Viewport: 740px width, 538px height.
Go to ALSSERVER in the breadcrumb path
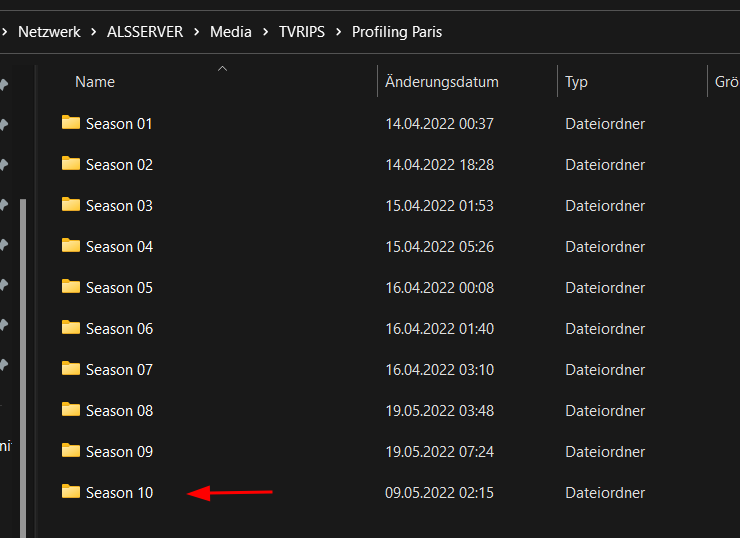(x=145, y=32)
